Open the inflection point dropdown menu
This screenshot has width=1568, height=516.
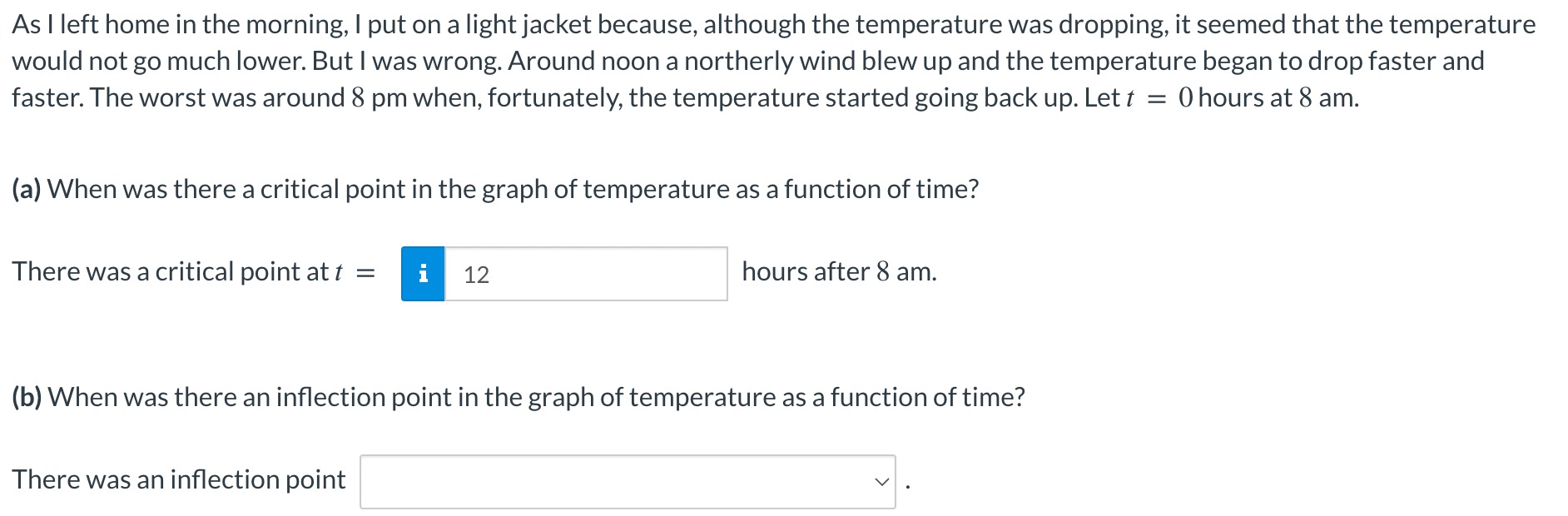click(x=628, y=482)
